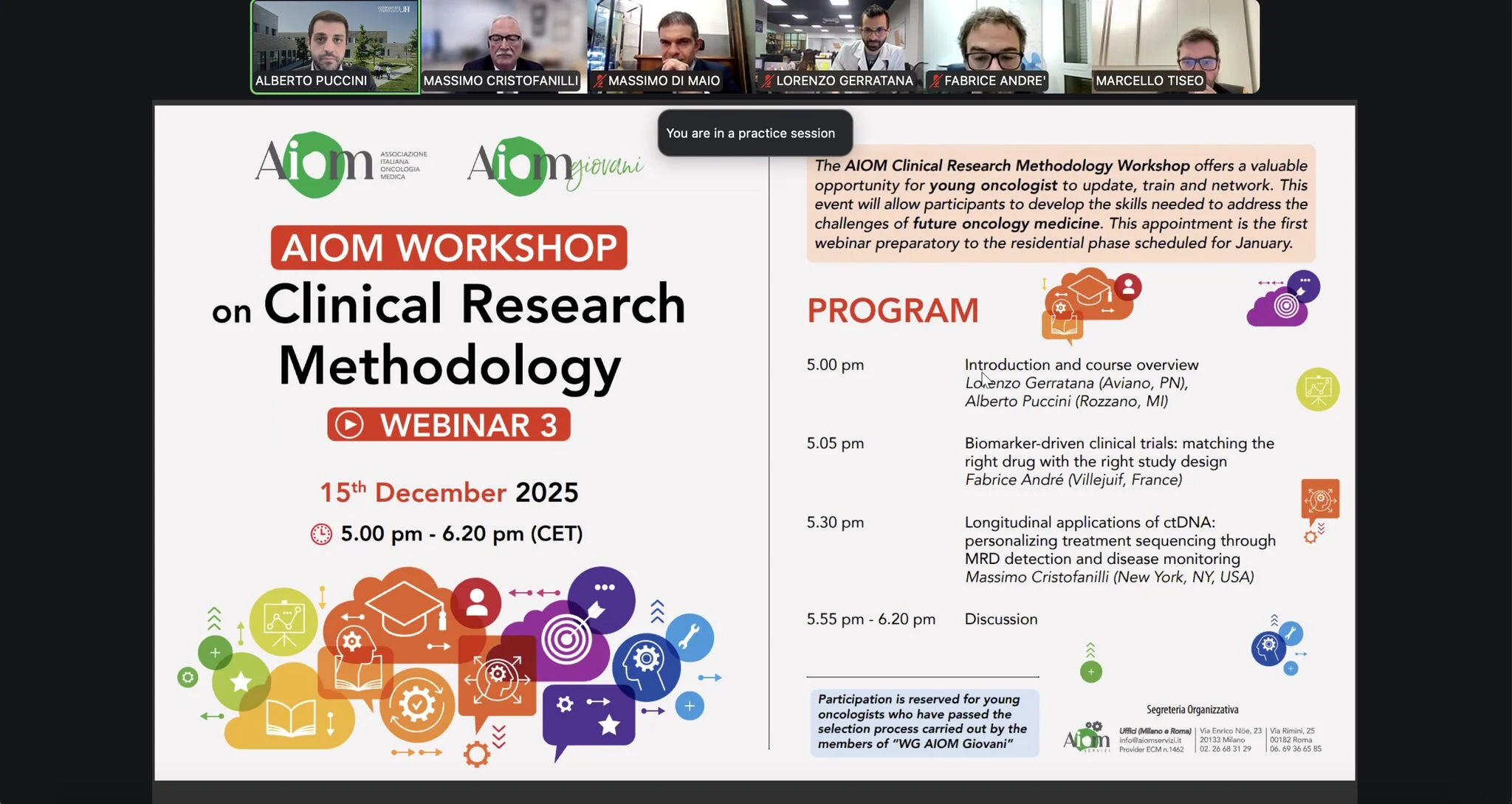Click Massimo Di Maio's muted microphone icon

(x=599, y=81)
